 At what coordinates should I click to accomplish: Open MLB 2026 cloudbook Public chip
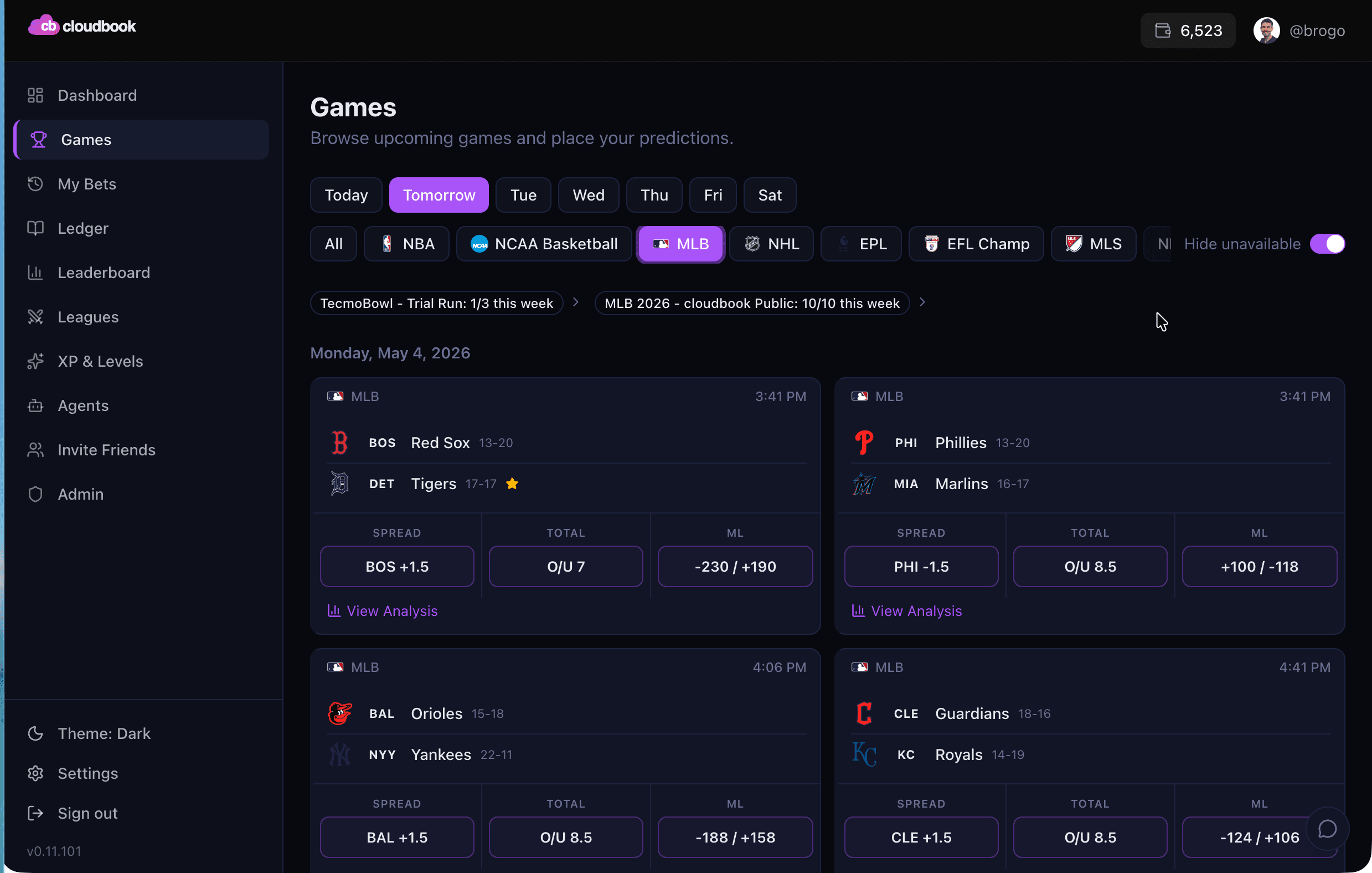[751, 304]
